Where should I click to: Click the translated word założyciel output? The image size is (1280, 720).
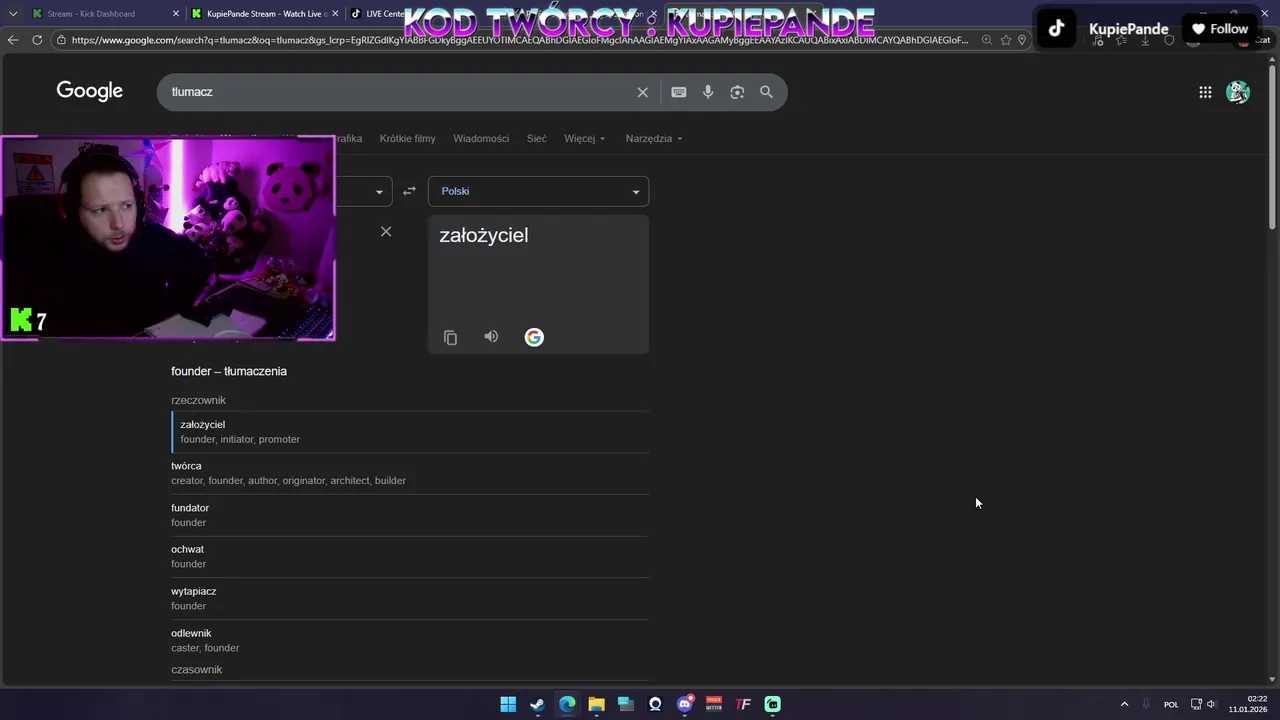pos(484,236)
